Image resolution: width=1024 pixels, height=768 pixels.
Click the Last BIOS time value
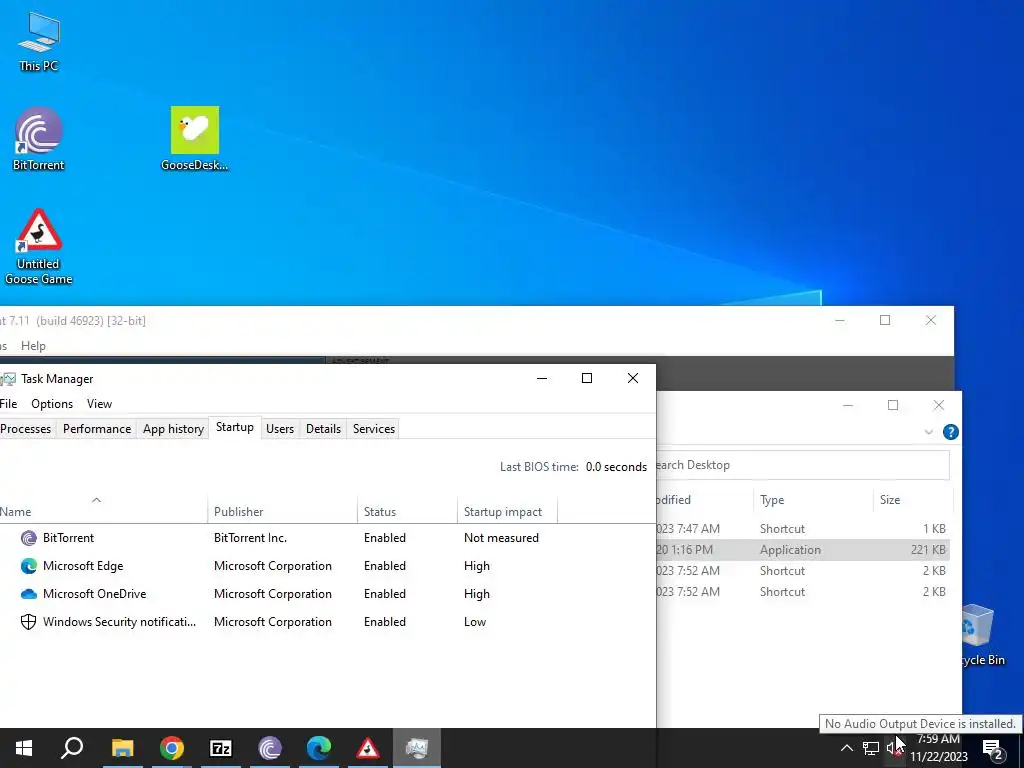[x=616, y=467]
